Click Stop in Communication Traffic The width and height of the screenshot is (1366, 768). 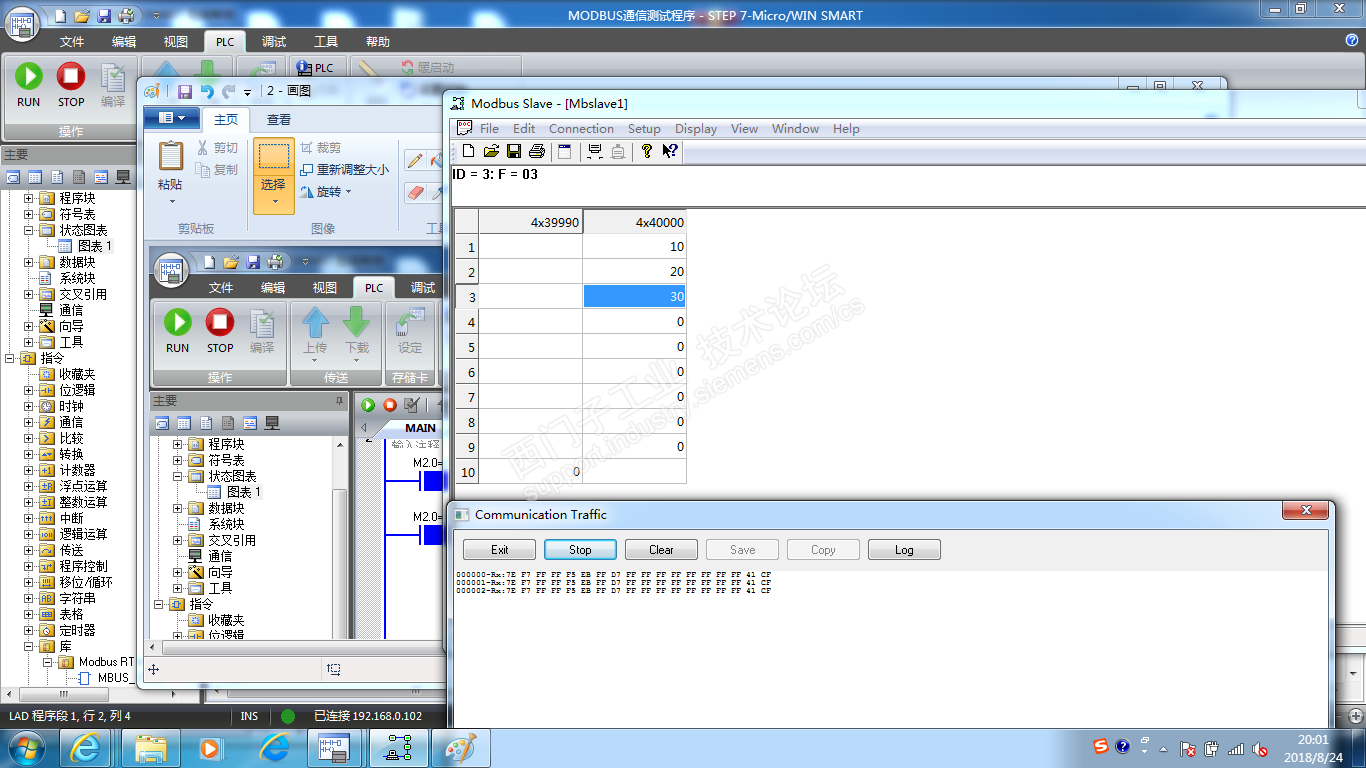[580, 549]
